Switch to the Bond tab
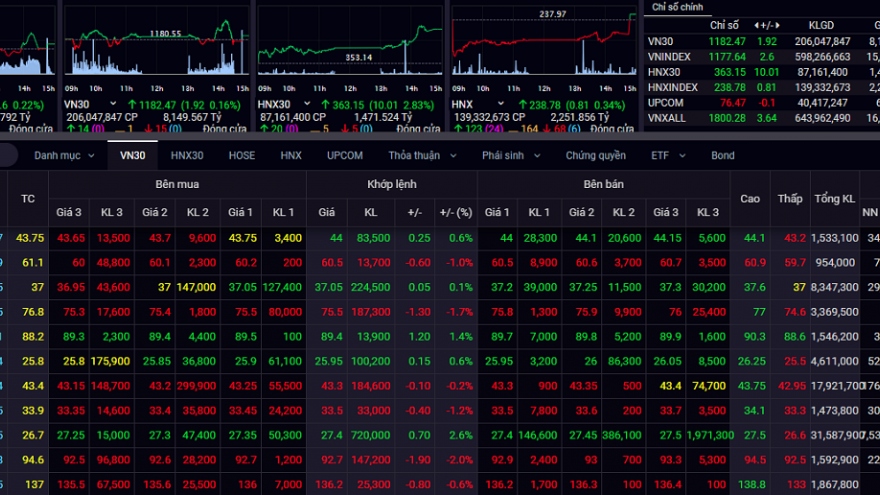Screen dimensions: 880x495 coord(722,156)
